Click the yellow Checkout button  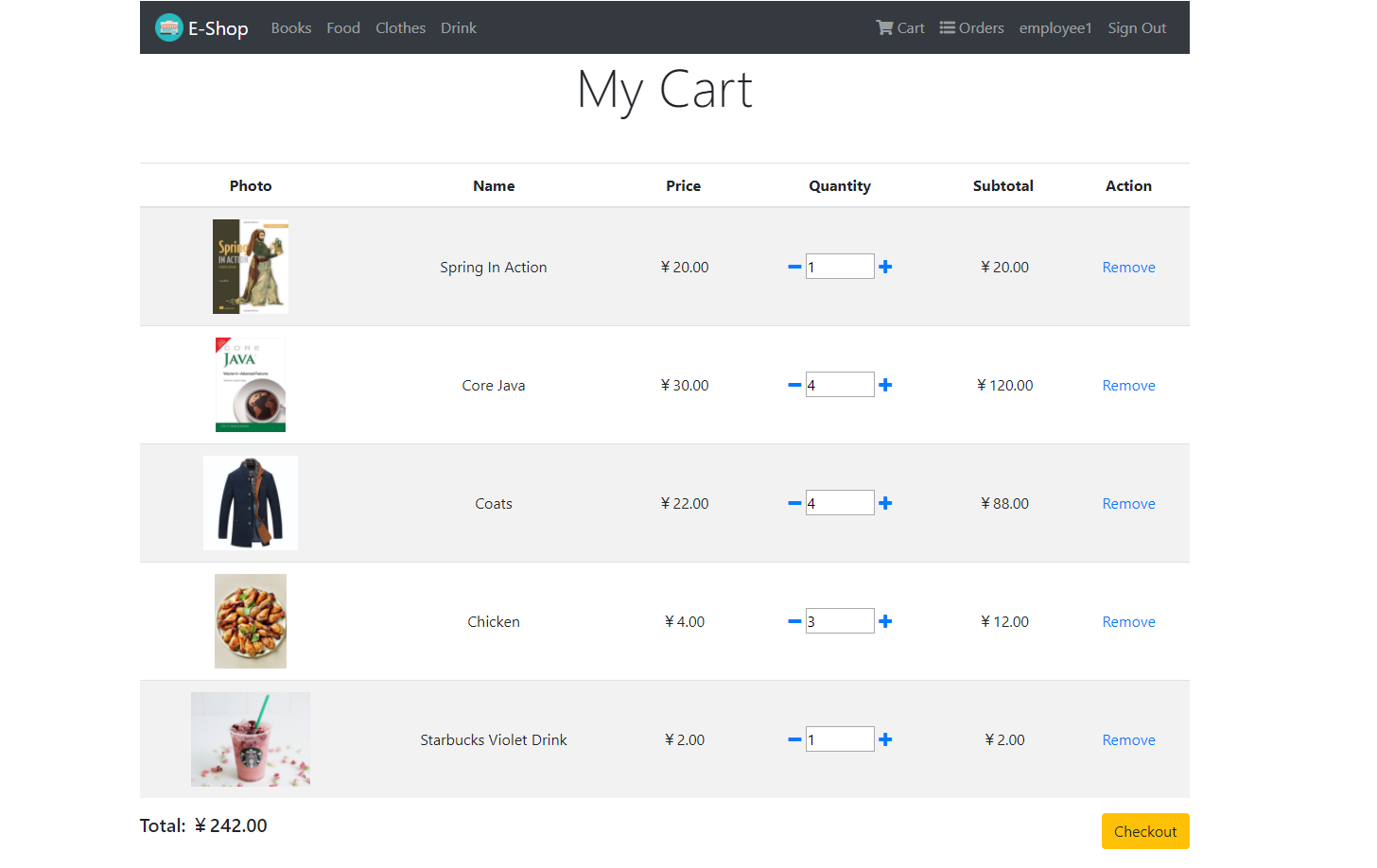click(x=1145, y=831)
